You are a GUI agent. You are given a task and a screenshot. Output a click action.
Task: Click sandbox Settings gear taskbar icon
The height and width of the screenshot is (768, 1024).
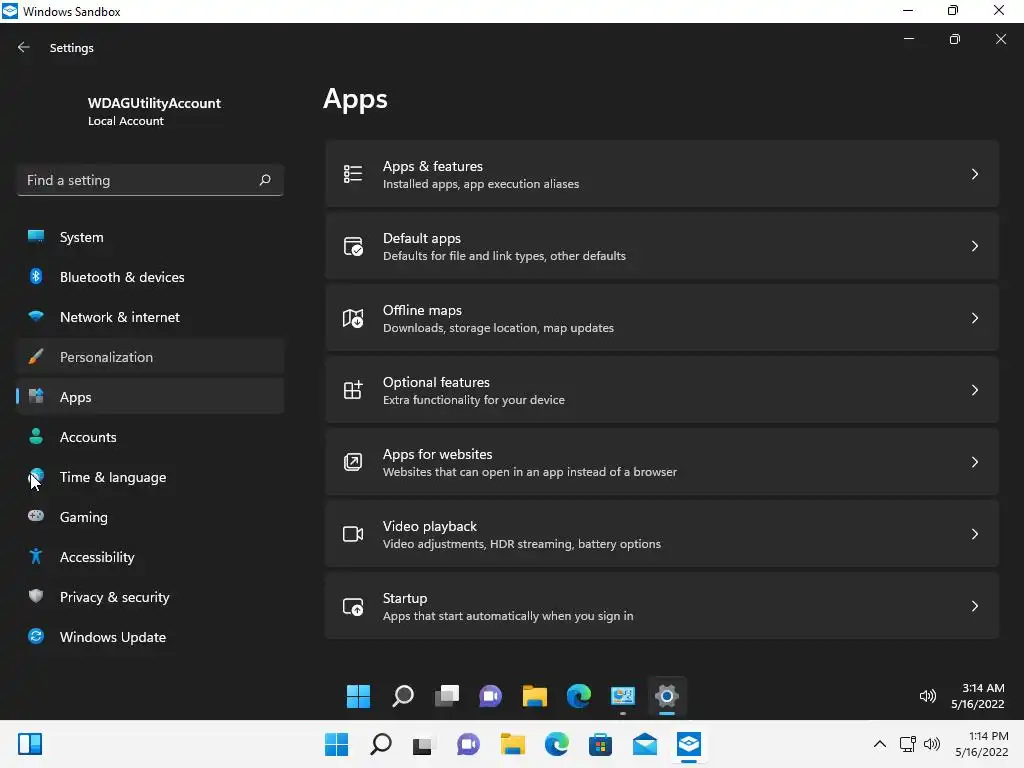(667, 696)
